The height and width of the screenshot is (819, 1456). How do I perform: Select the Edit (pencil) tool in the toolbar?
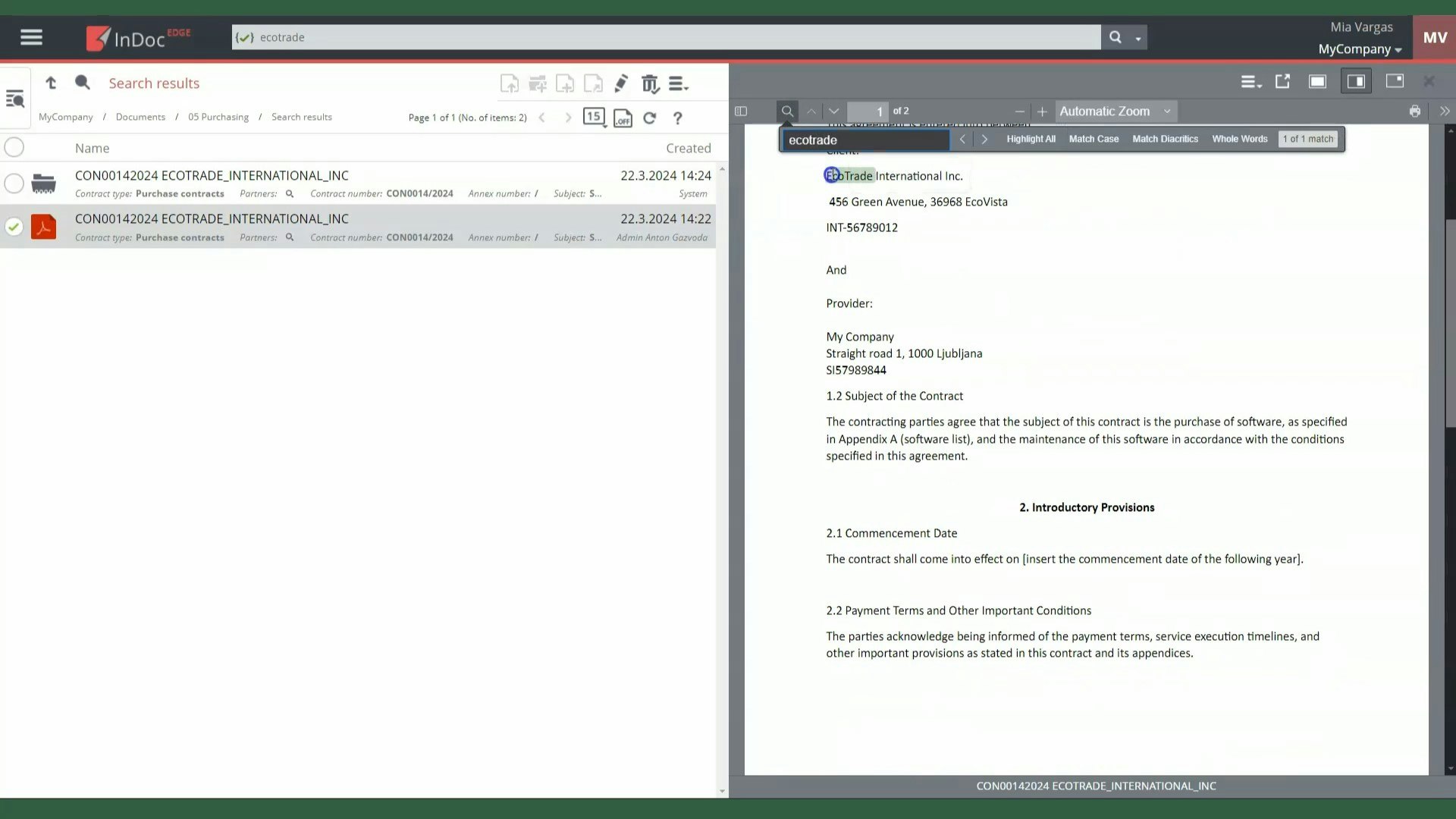point(621,83)
